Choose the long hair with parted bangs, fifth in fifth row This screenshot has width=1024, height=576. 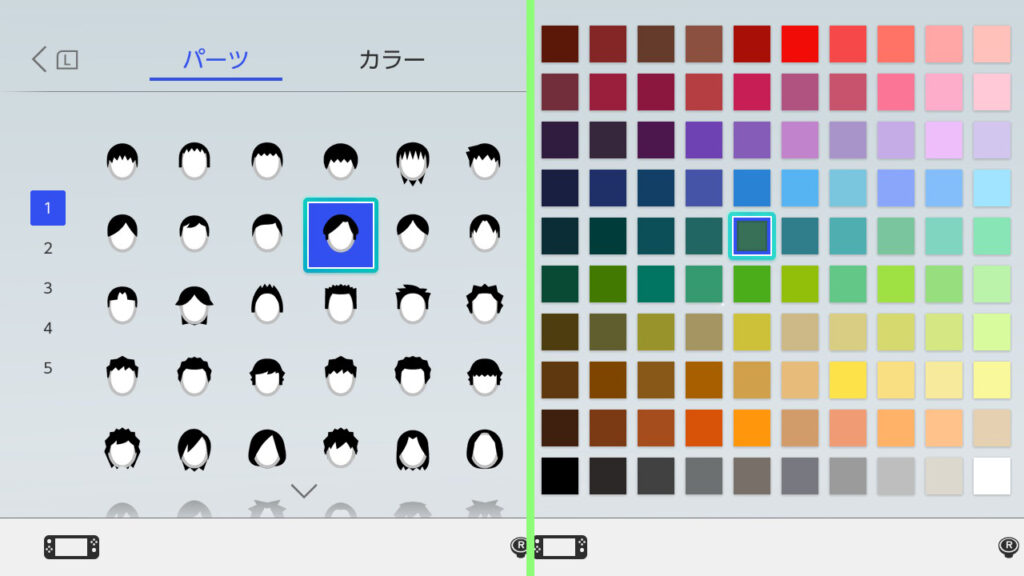413,450
